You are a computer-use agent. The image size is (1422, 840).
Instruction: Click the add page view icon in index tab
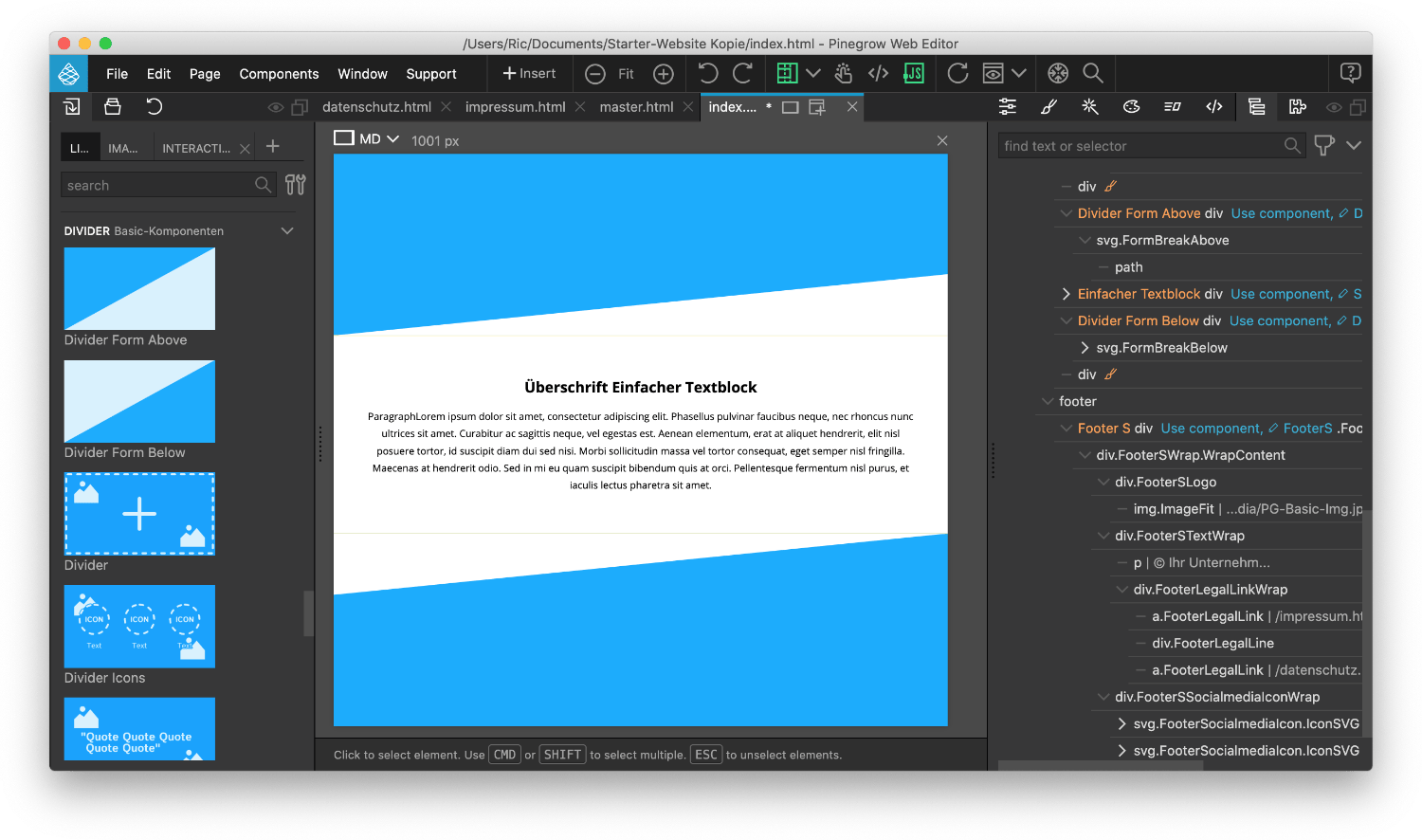tap(817, 107)
